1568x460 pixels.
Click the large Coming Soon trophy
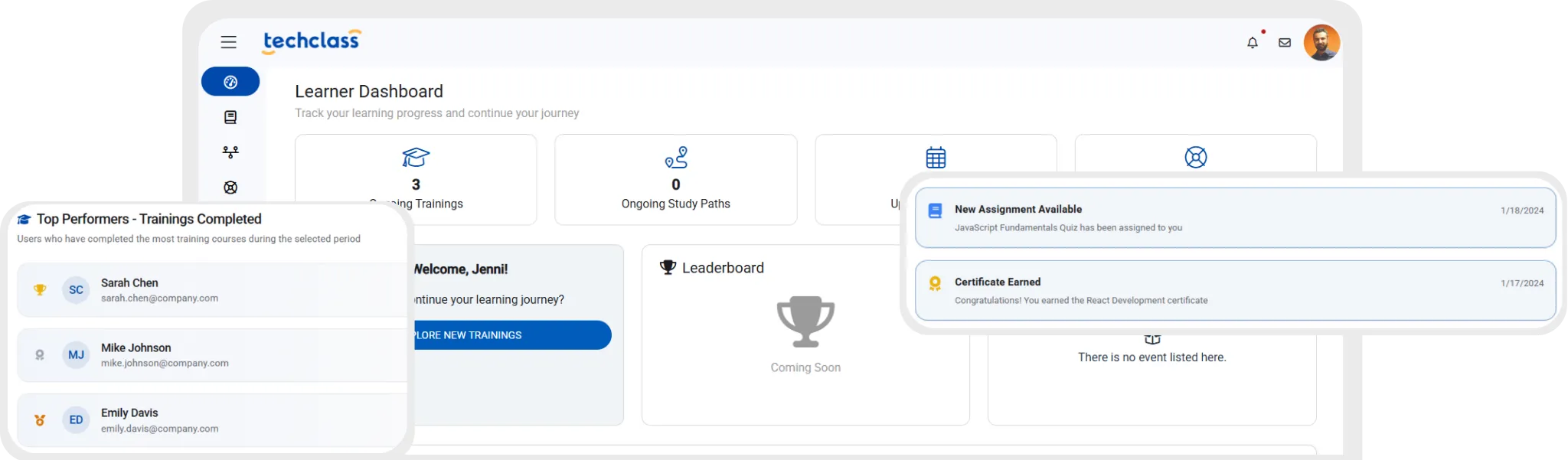pos(805,321)
